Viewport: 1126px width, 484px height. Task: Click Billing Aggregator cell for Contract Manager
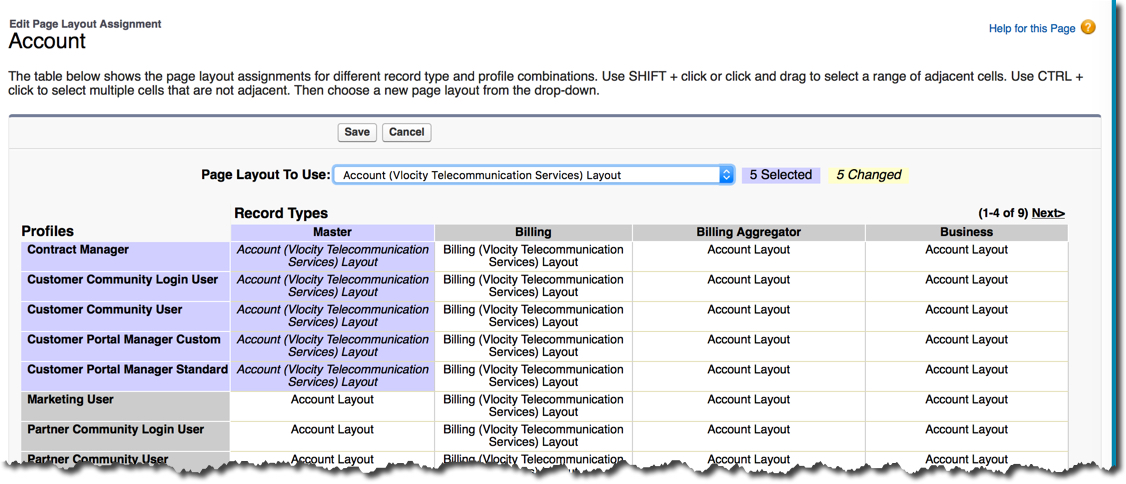pos(748,256)
